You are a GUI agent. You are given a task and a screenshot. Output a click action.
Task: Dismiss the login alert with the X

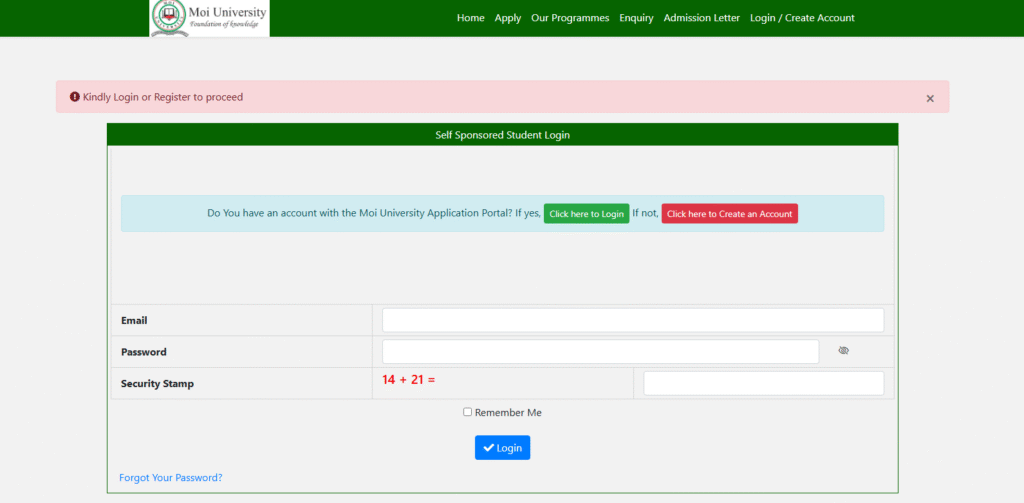tap(930, 99)
